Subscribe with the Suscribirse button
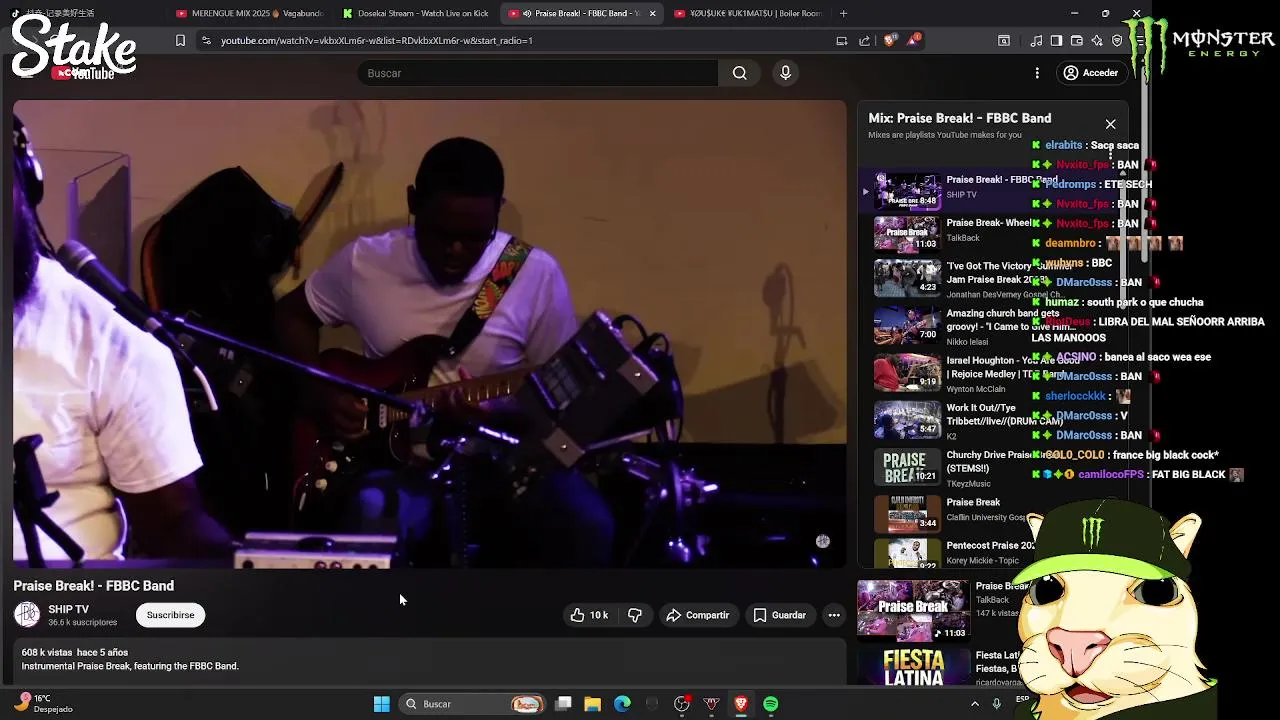 [171, 615]
